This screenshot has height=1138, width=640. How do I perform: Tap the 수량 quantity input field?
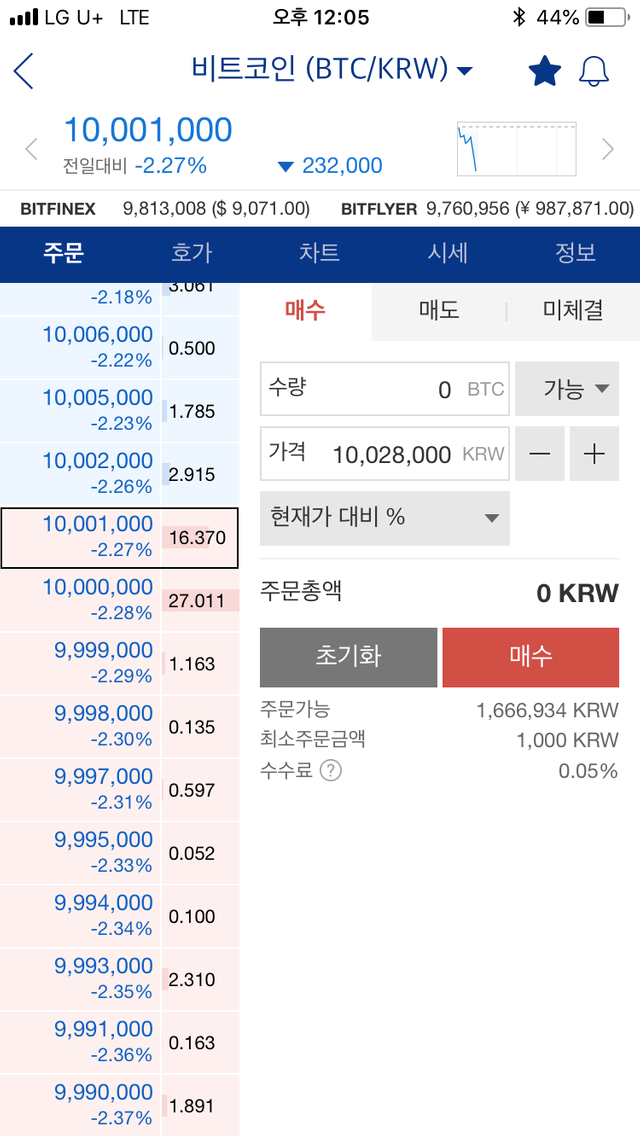coord(384,389)
